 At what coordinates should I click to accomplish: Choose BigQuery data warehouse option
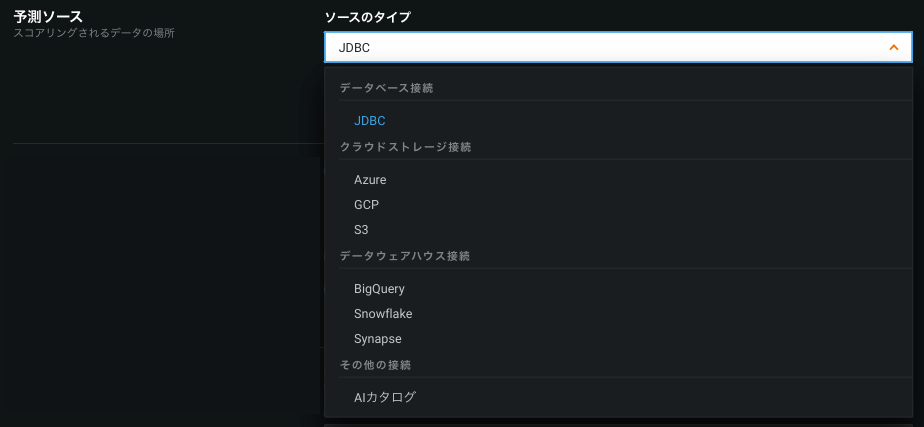tap(379, 289)
